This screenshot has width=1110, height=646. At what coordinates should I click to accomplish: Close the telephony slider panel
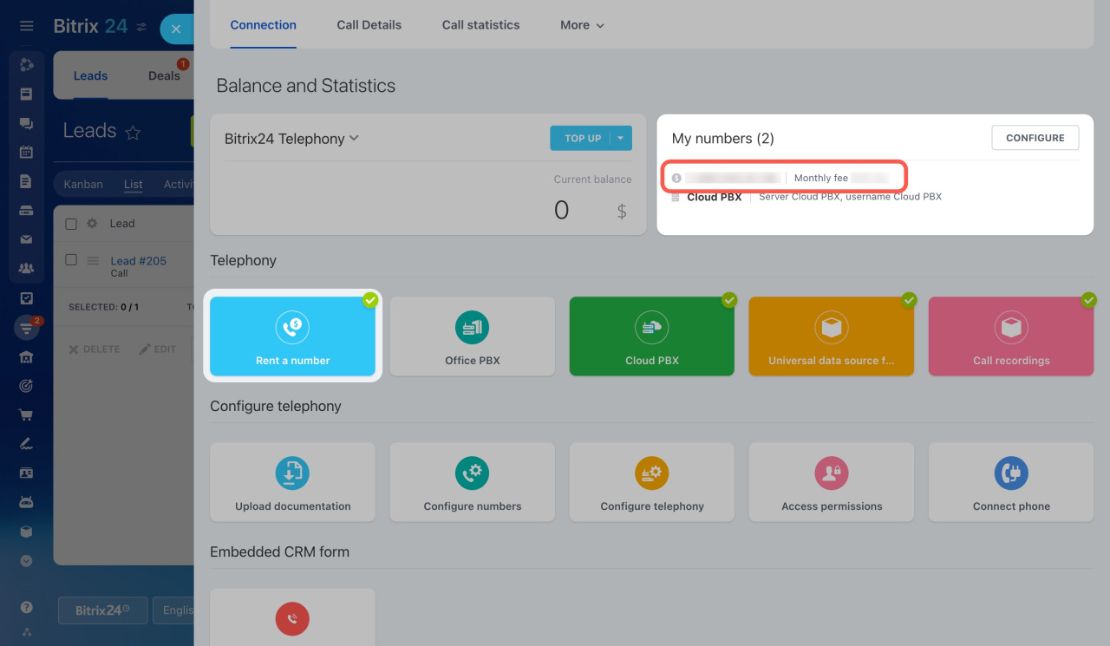pos(176,29)
